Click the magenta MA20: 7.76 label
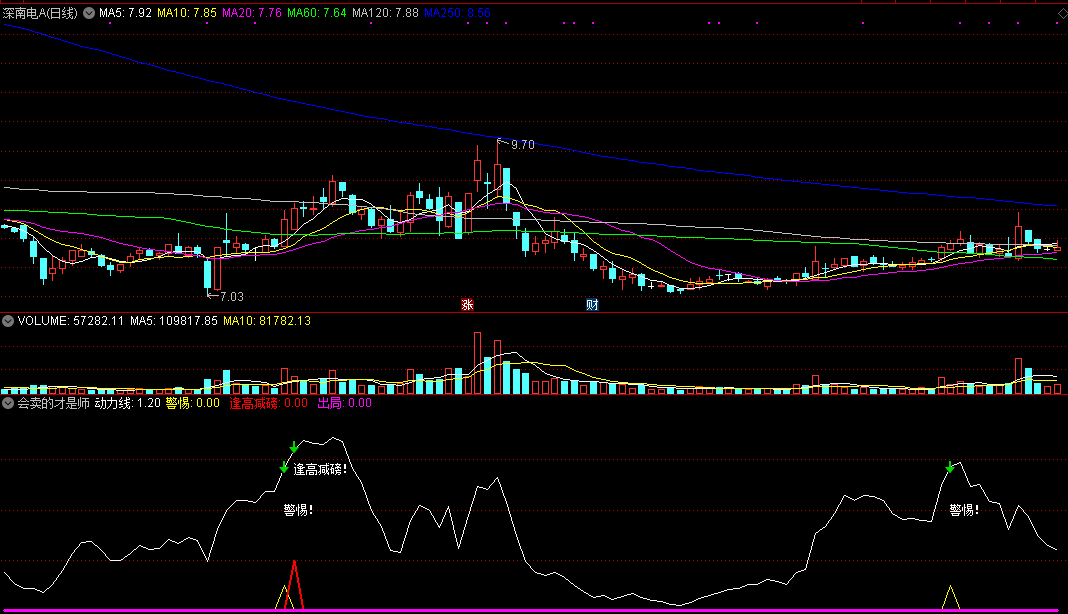Viewport: 1068px width, 614px height. point(252,13)
